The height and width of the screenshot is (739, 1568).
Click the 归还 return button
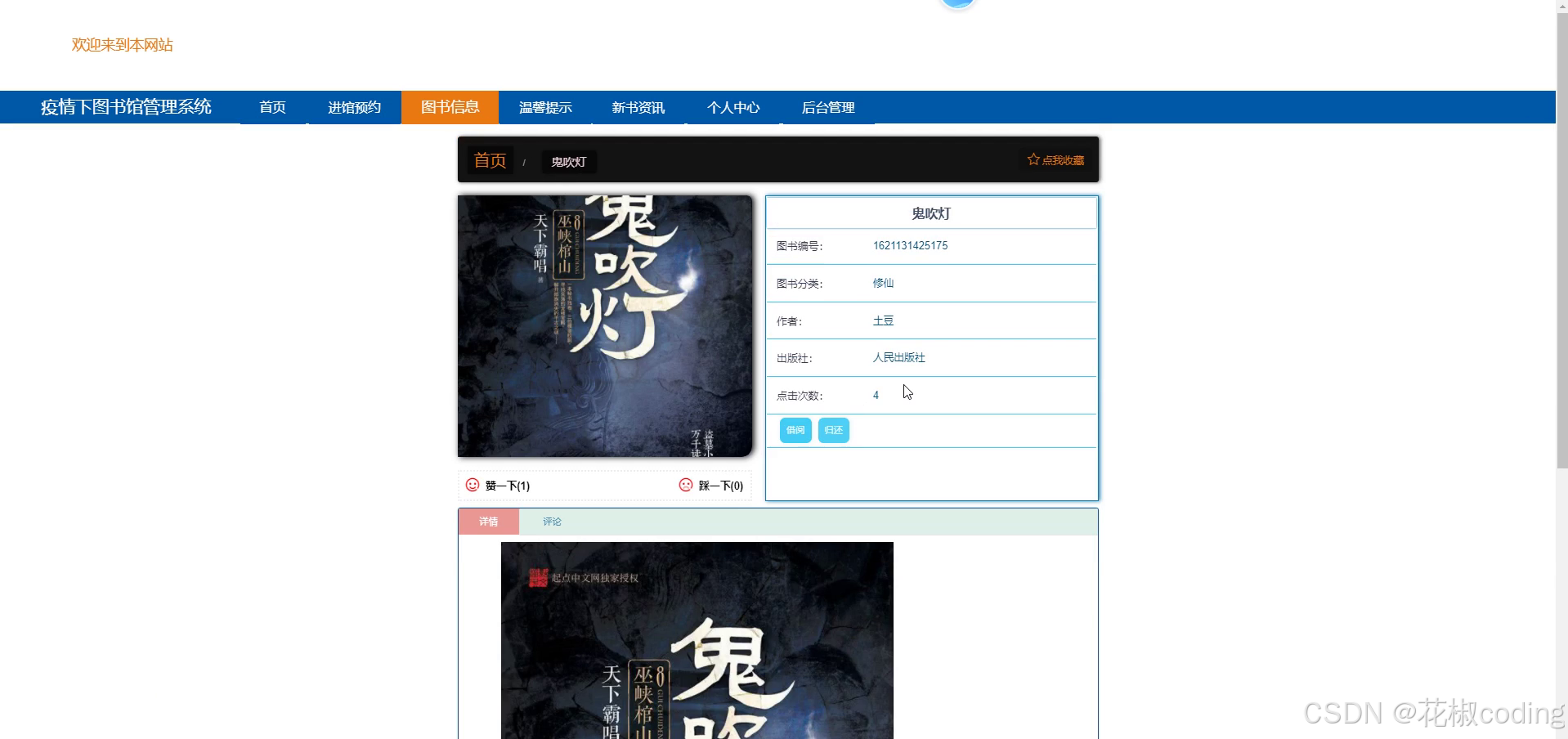pyautogui.click(x=832, y=430)
